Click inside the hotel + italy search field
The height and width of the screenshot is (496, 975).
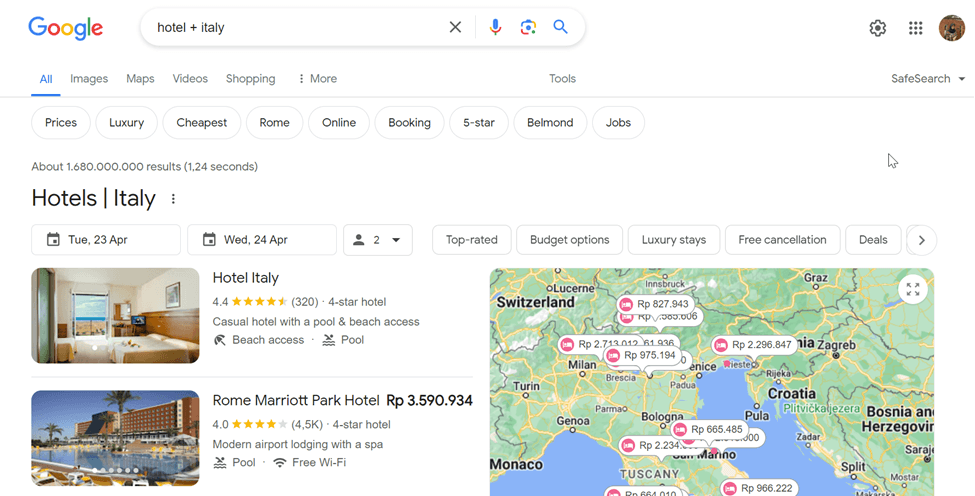[x=298, y=27]
